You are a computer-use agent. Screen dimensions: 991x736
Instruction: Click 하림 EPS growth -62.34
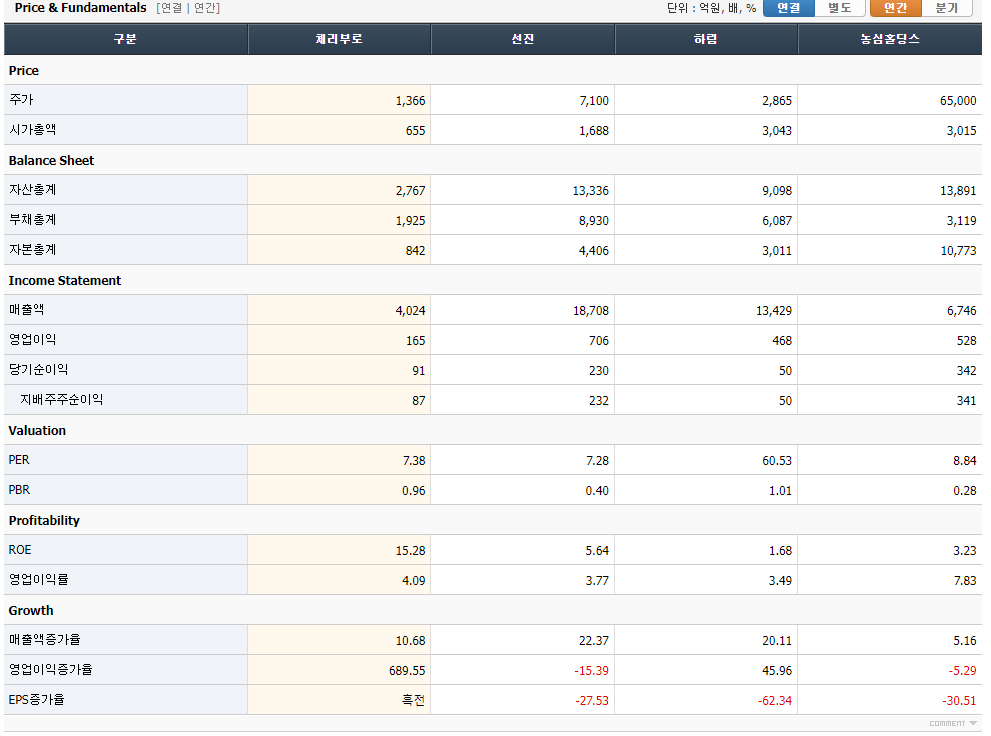tap(775, 701)
